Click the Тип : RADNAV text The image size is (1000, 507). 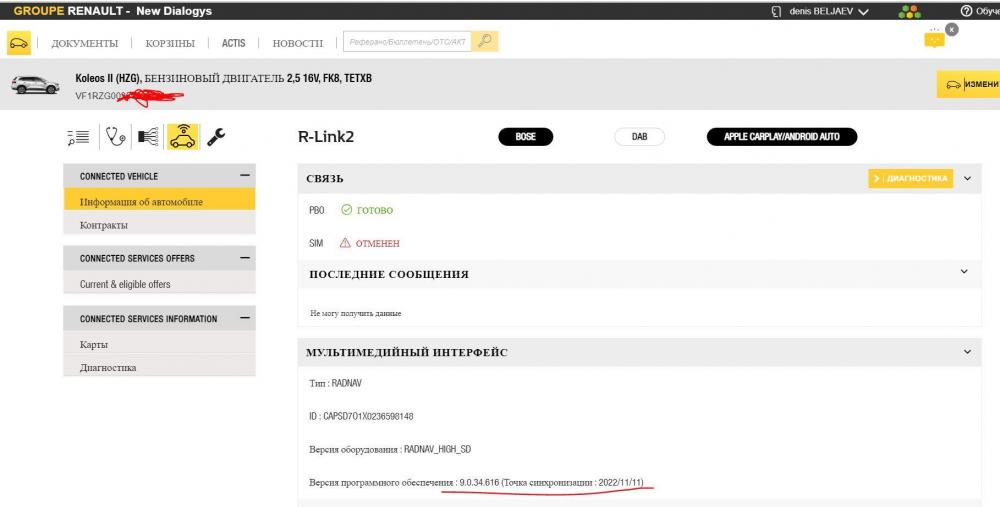[335, 383]
